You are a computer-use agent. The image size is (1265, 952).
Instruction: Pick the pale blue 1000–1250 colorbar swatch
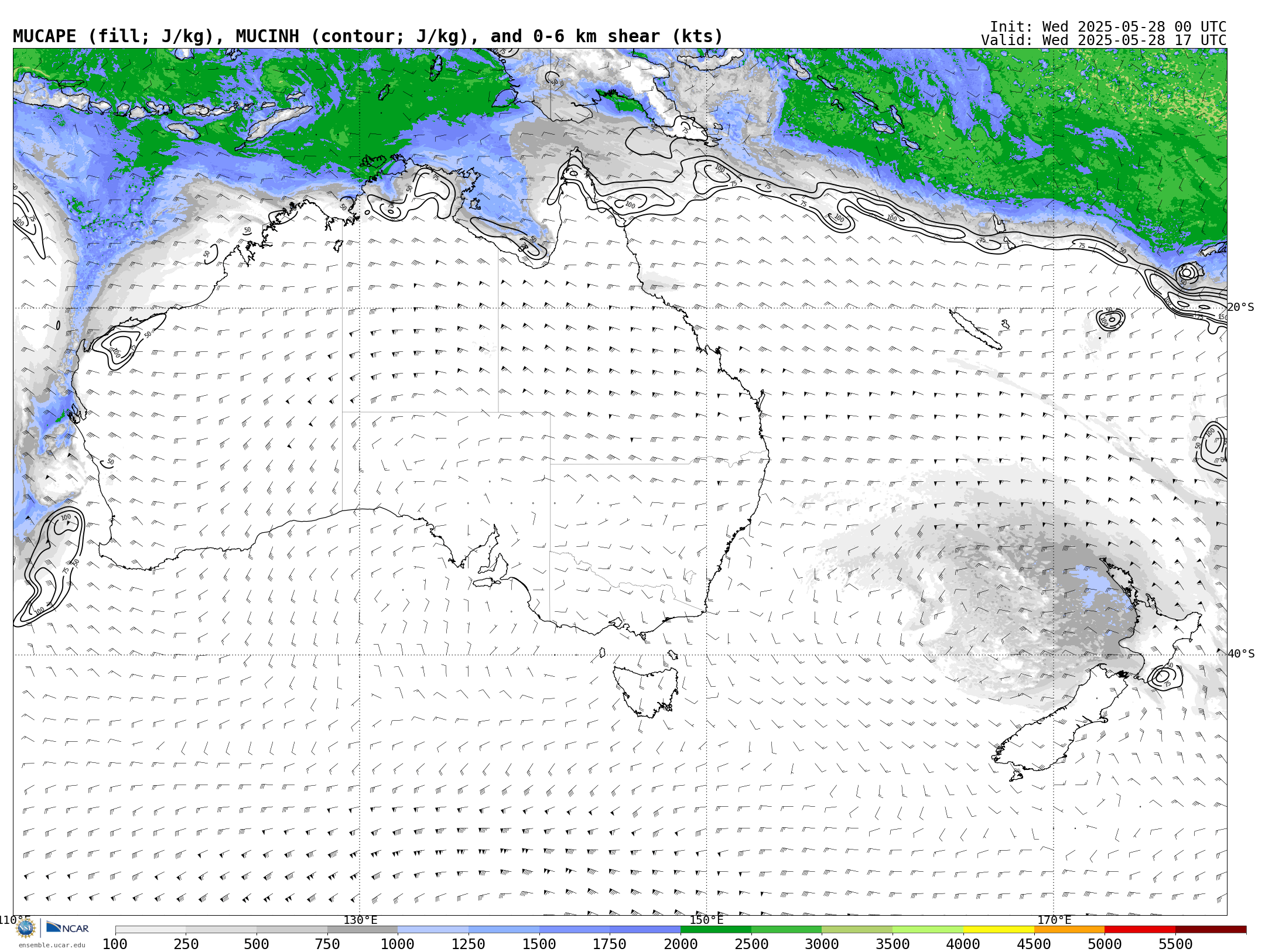point(433,930)
